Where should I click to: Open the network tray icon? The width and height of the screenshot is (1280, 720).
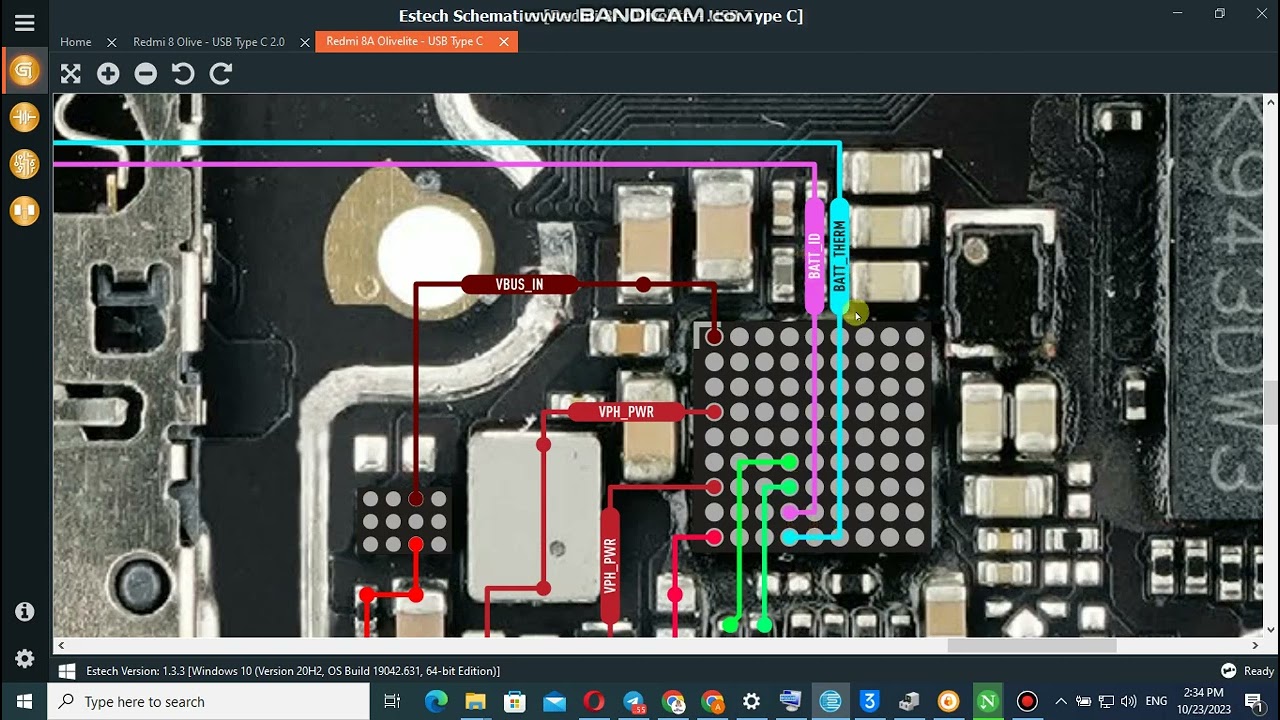click(x=1106, y=701)
